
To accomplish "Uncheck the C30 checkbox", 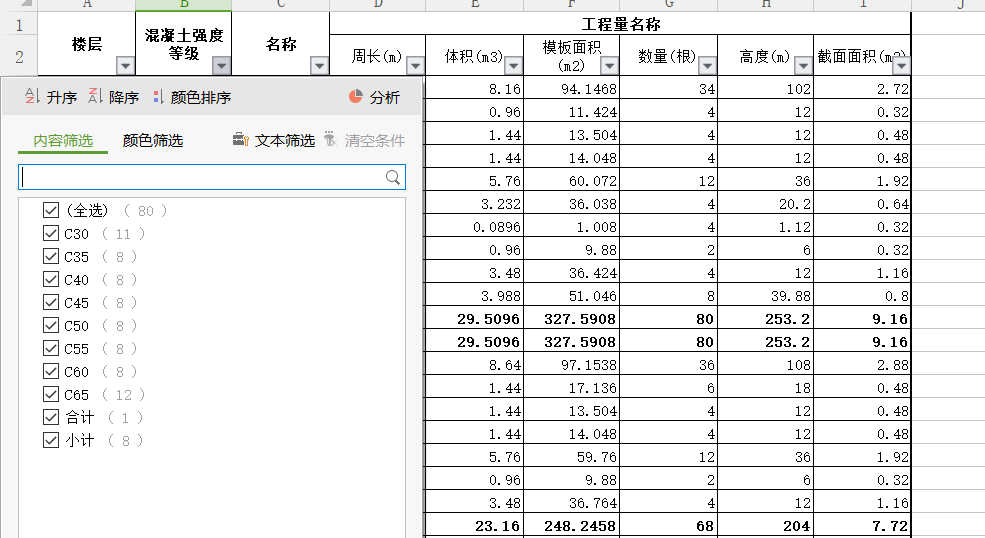I will (x=51, y=234).
